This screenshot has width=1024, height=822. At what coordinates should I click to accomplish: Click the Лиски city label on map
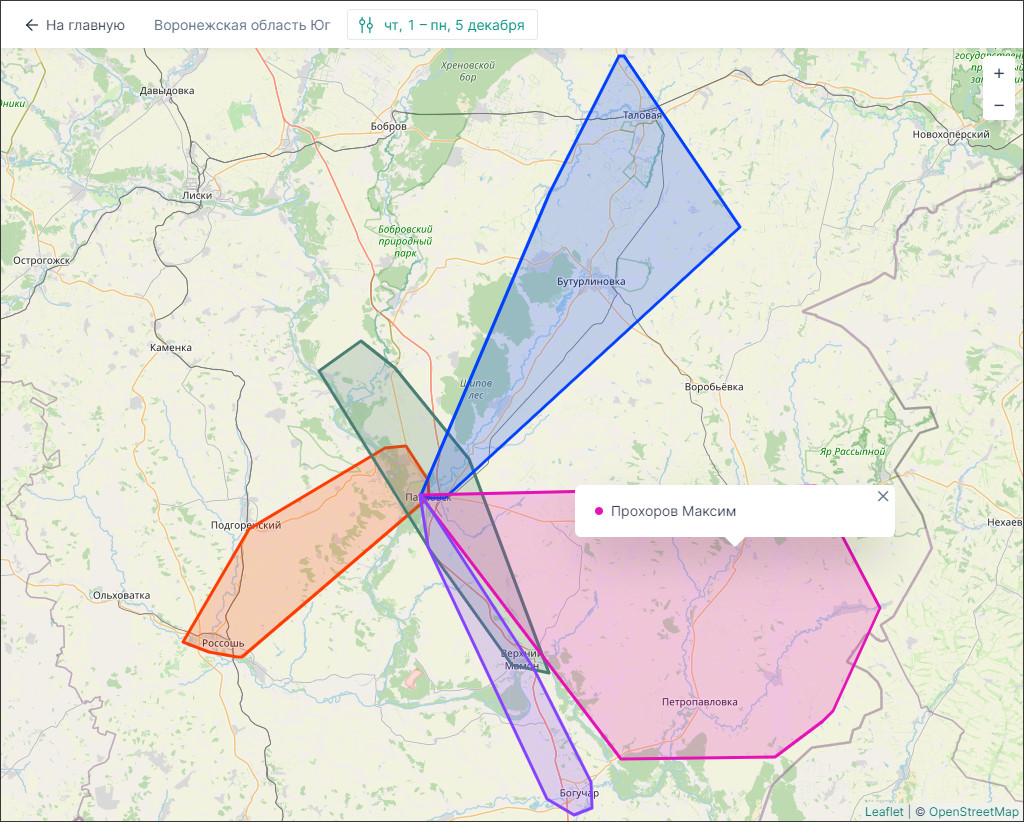click(x=198, y=196)
